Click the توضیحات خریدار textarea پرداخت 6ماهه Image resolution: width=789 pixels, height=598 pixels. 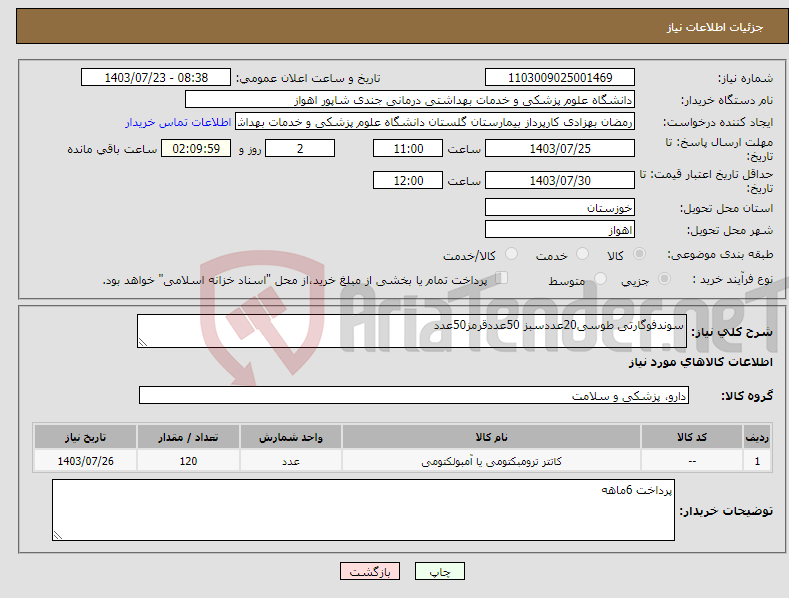(363, 510)
